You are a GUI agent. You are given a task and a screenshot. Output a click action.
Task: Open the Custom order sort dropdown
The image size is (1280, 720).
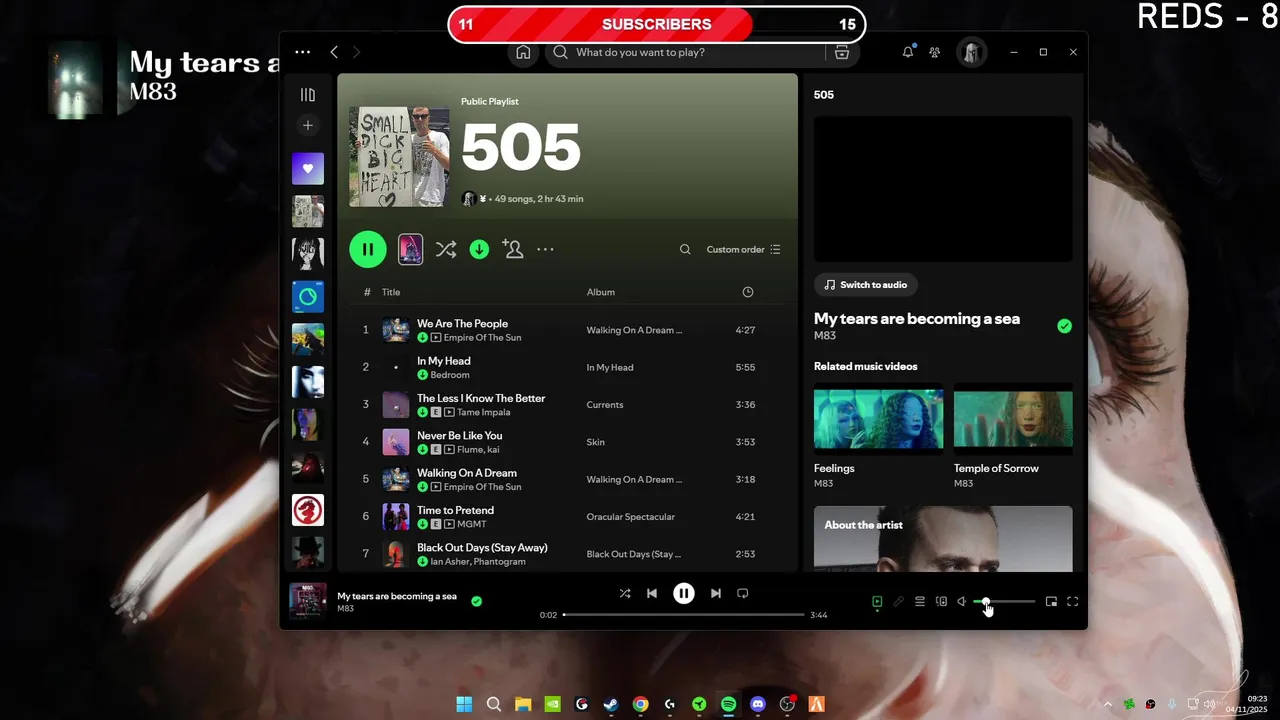(743, 250)
